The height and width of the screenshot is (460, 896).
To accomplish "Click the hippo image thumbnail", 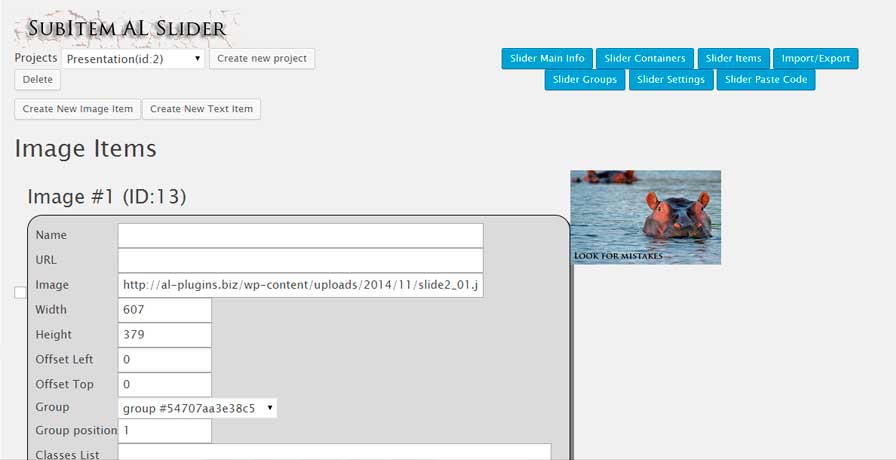I will coord(646,217).
